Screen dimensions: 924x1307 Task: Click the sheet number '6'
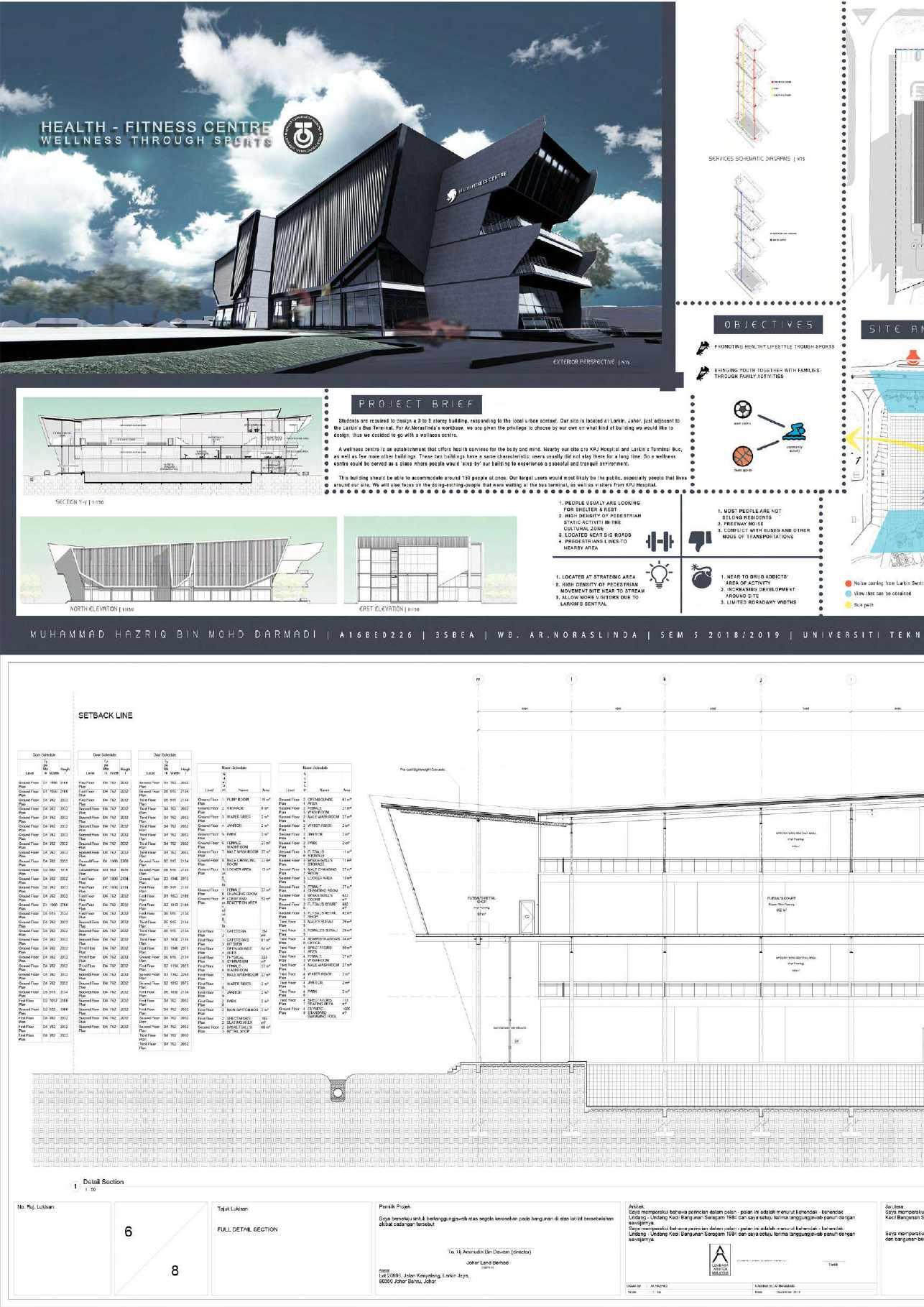[x=129, y=1232]
